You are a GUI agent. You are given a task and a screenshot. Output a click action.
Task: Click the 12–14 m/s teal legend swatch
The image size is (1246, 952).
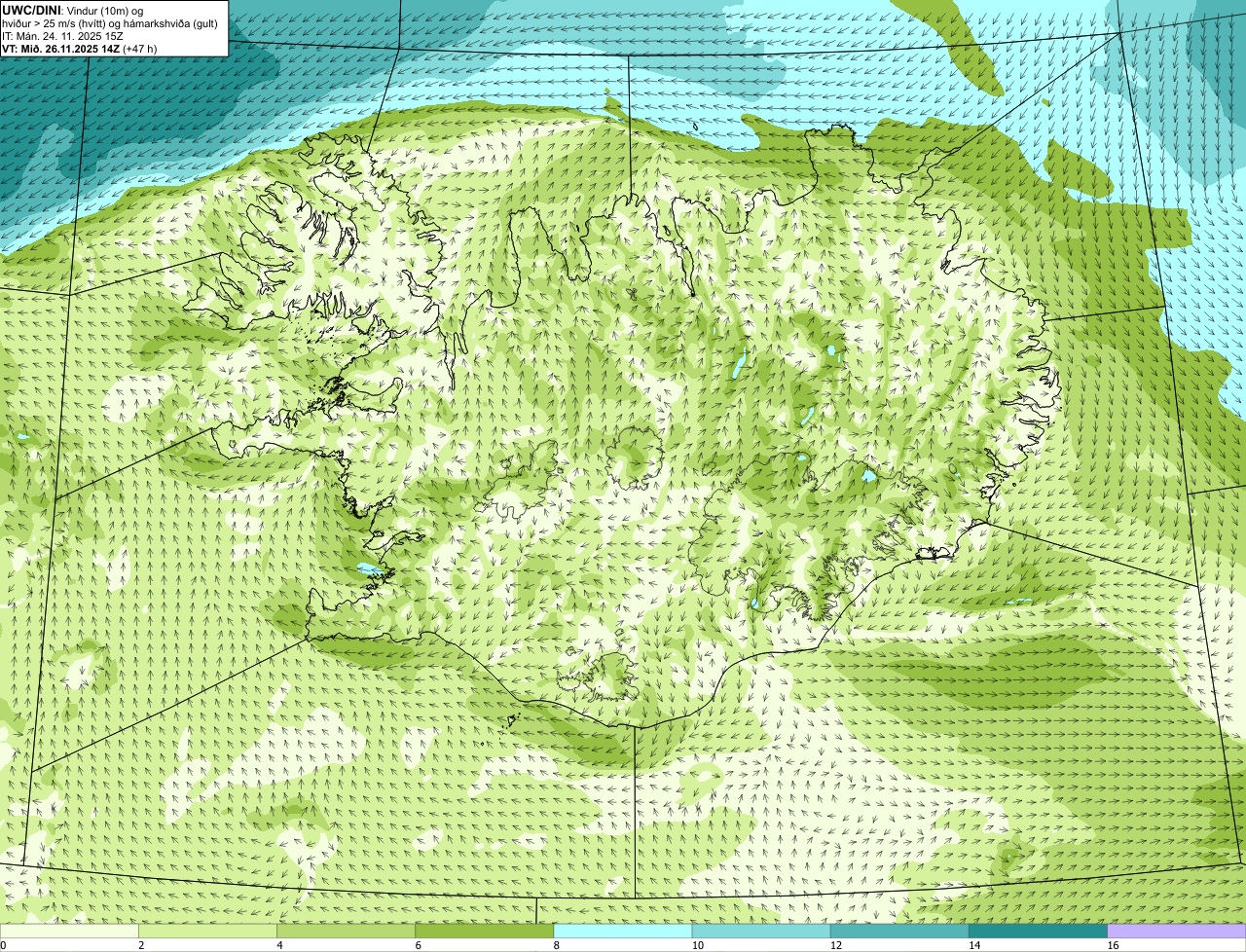[x=899, y=931]
